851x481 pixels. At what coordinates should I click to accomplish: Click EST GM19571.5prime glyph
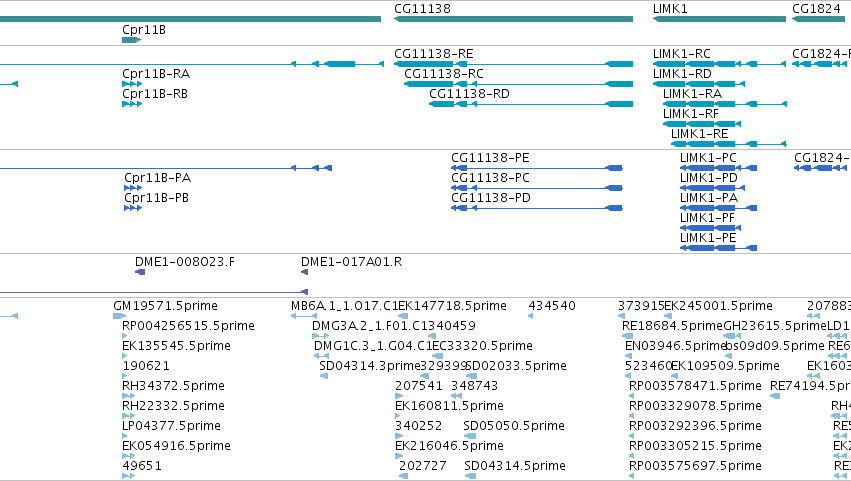119,316
